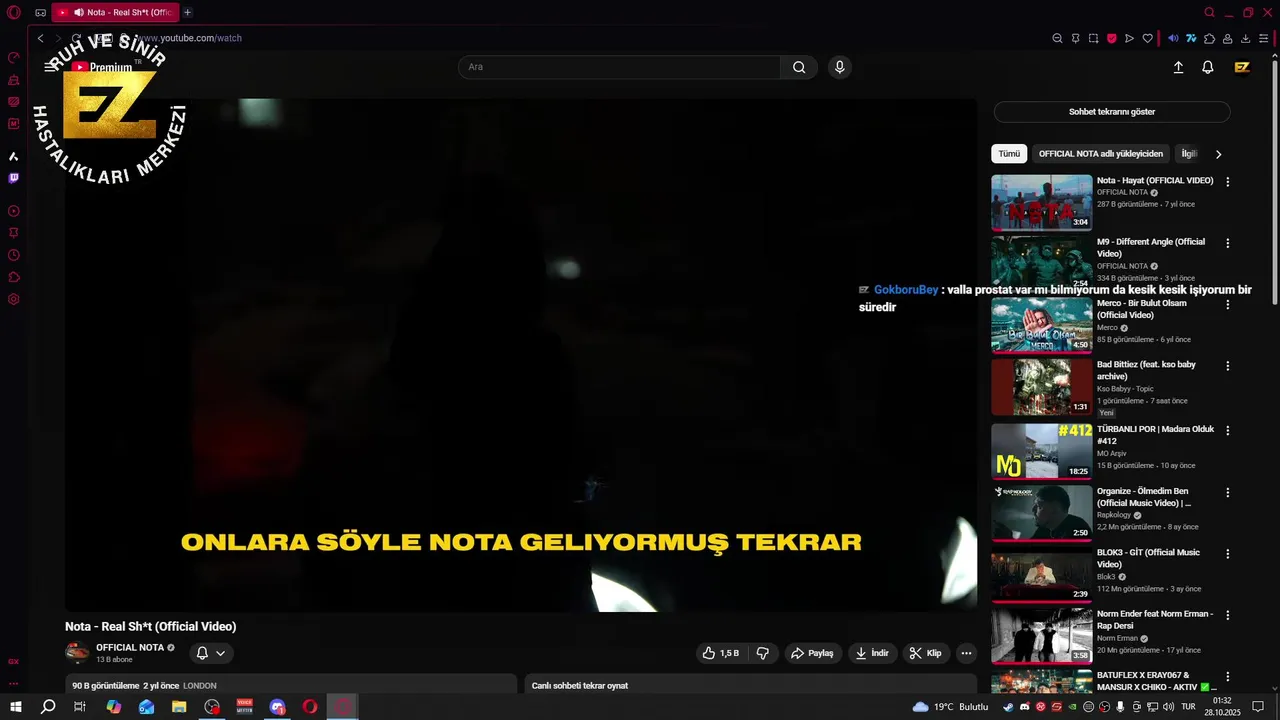1280x720 pixels.
Task: Open options for BLOK3 - GİT video
Action: pos(1228,553)
